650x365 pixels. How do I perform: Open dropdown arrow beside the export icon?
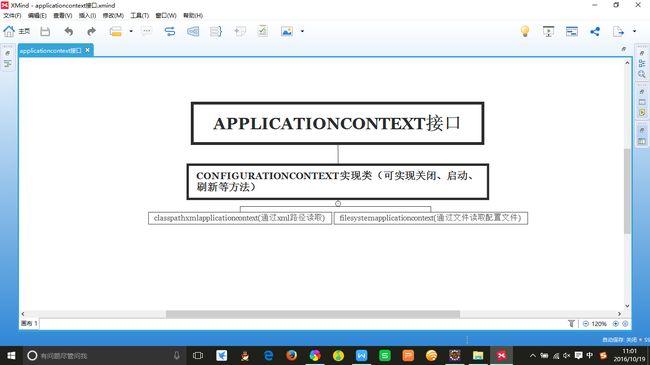coord(634,31)
